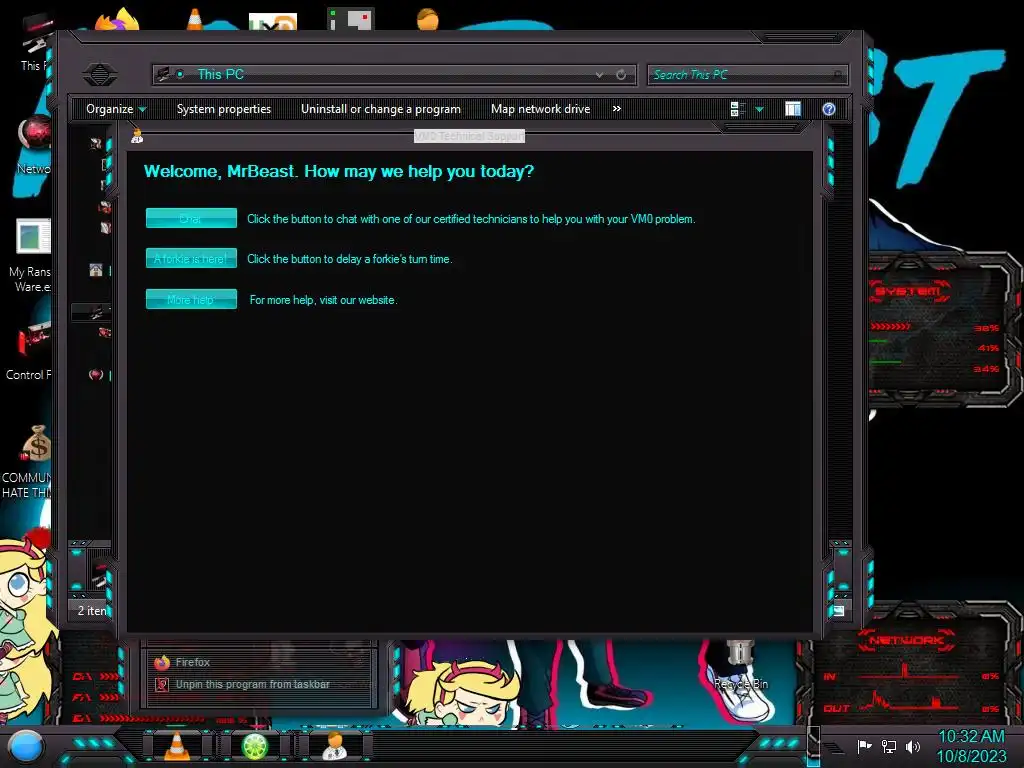Choose Map network drive

pos(541,109)
